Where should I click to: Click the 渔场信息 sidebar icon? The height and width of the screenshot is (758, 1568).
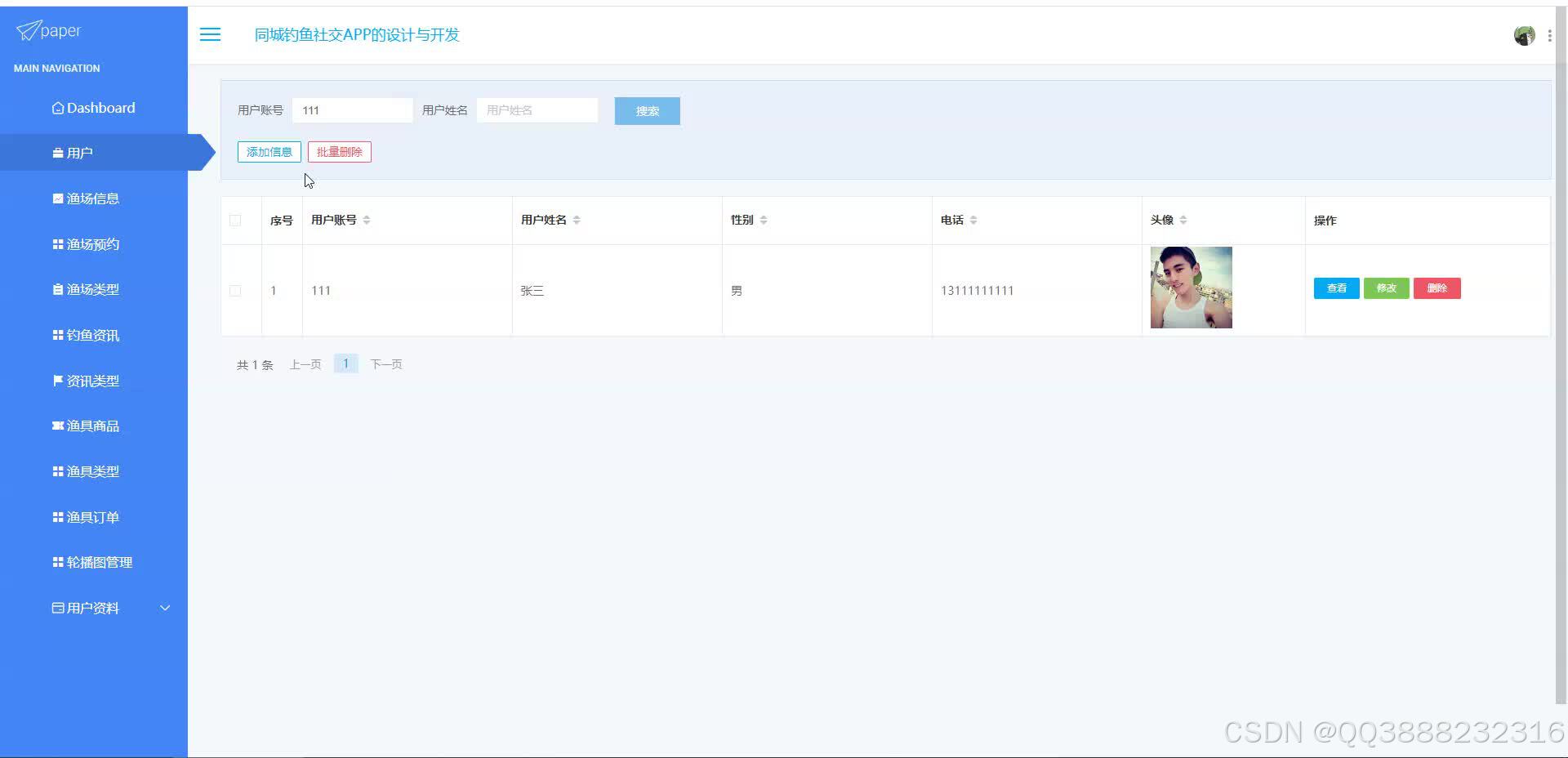(x=58, y=198)
